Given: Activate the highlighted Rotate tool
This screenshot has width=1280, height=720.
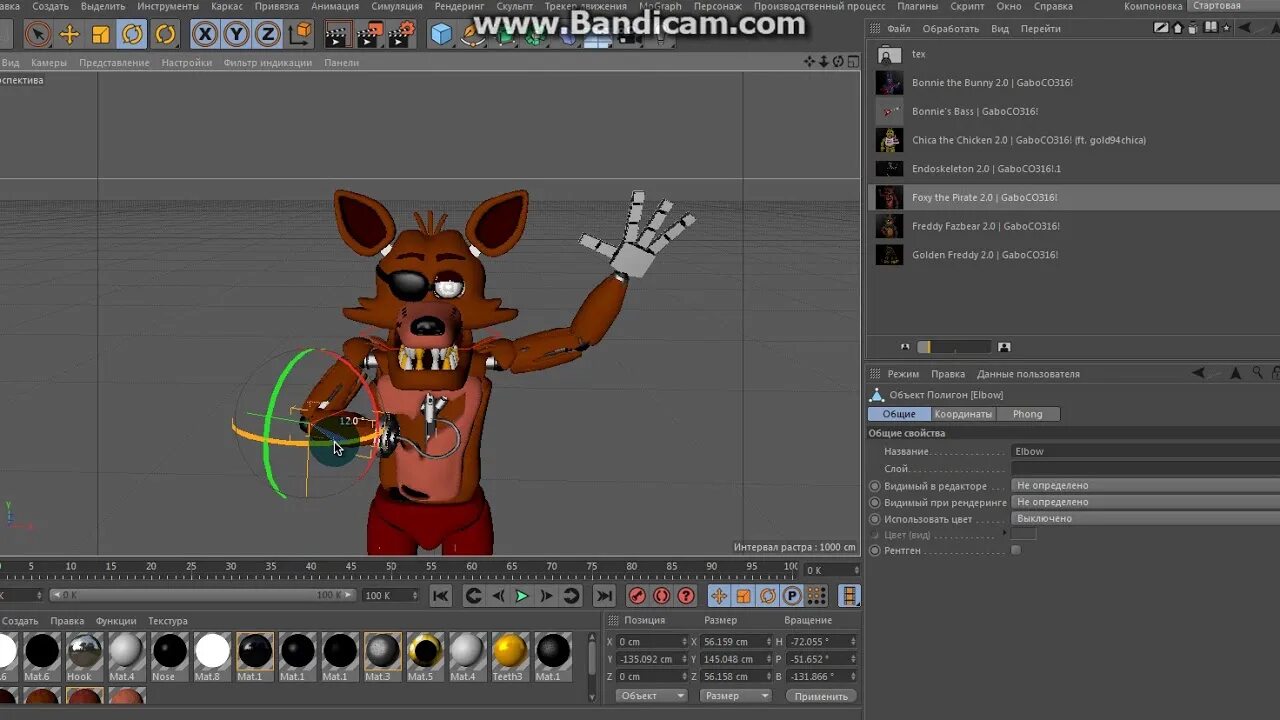Looking at the screenshot, I should pyautogui.click(x=132, y=35).
